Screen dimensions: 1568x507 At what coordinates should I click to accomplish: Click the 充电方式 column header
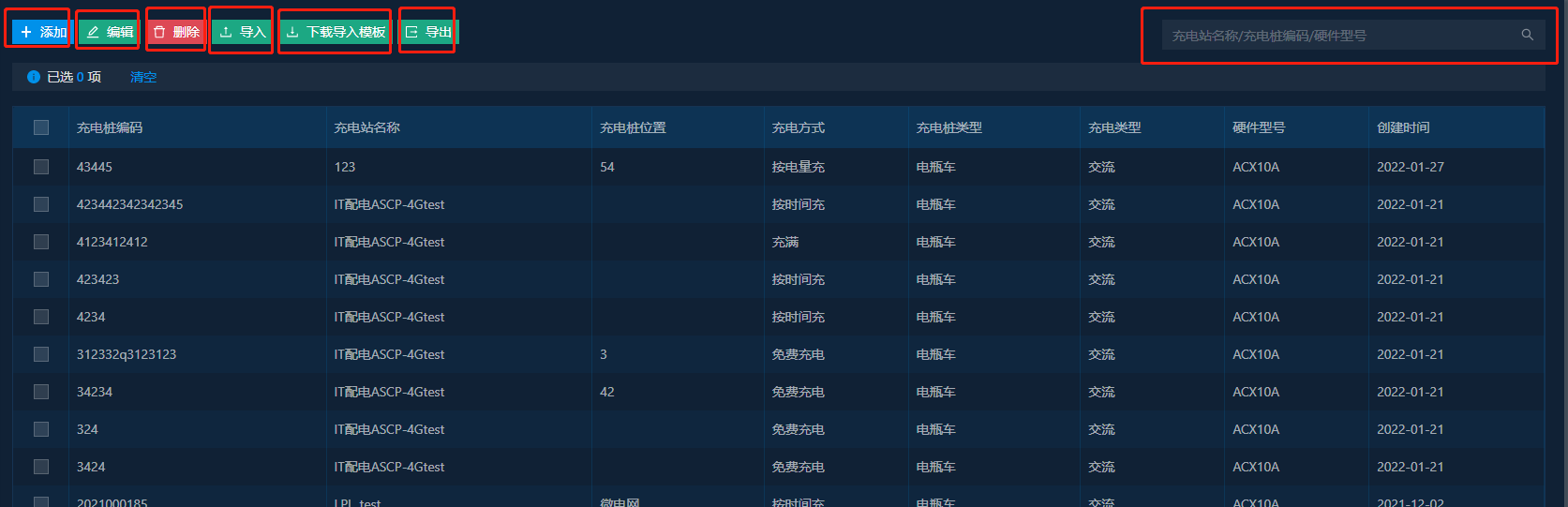tap(798, 127)
